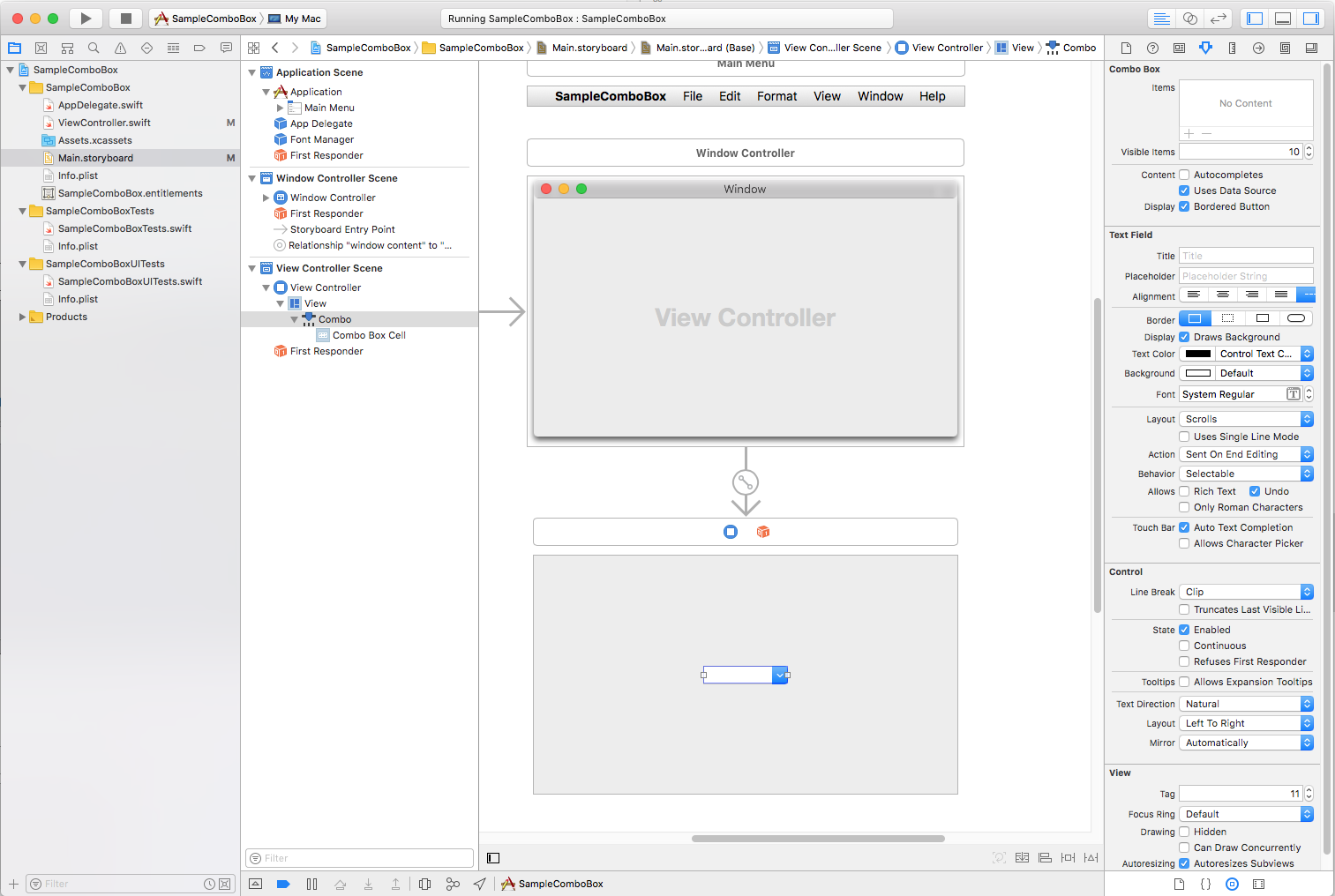Hide the navigator panel

pyautogui.click(x=1255, y=19)
